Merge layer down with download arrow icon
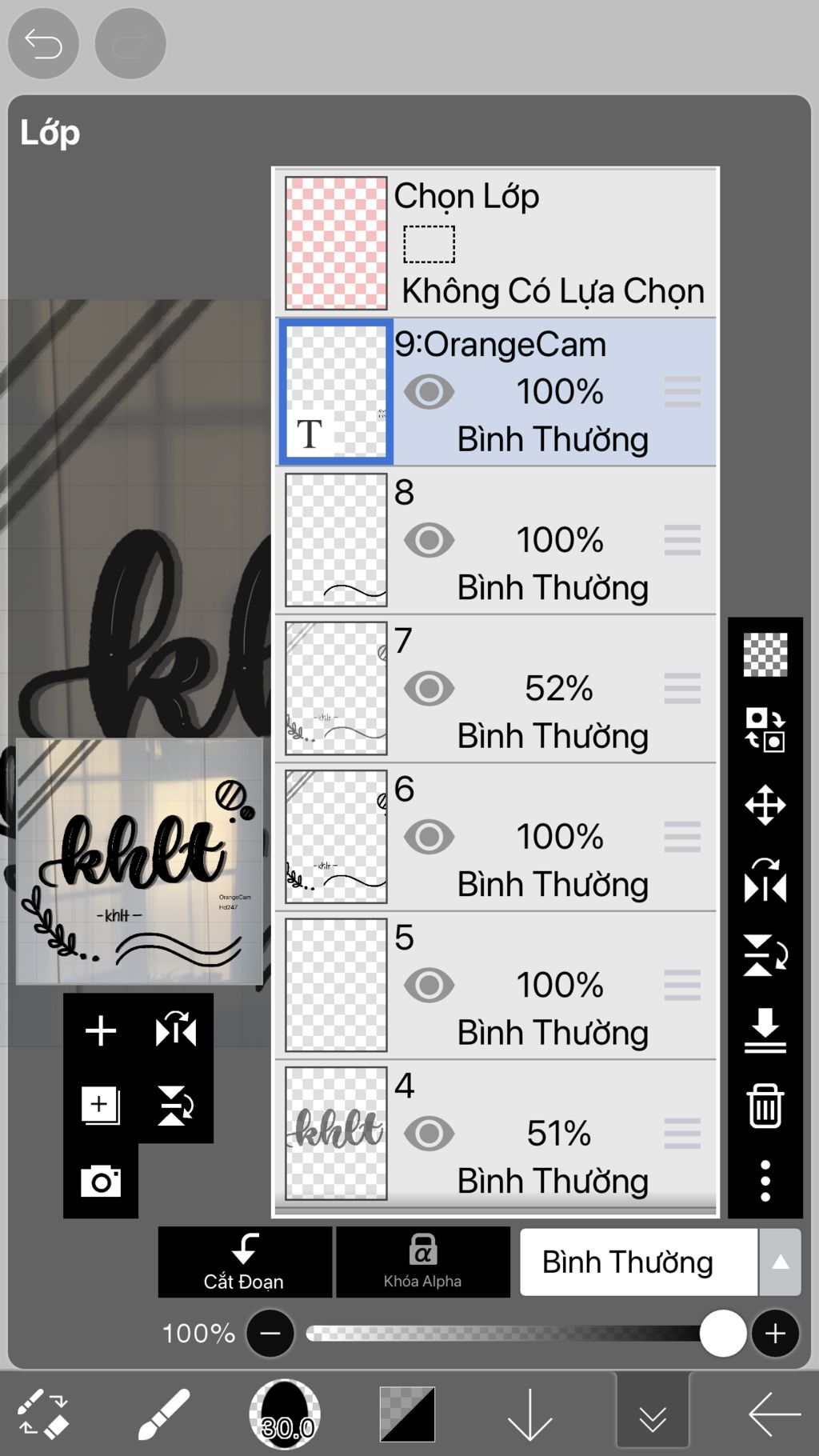This screenshot has height=1456, width=819. (x=765, y=1030)
